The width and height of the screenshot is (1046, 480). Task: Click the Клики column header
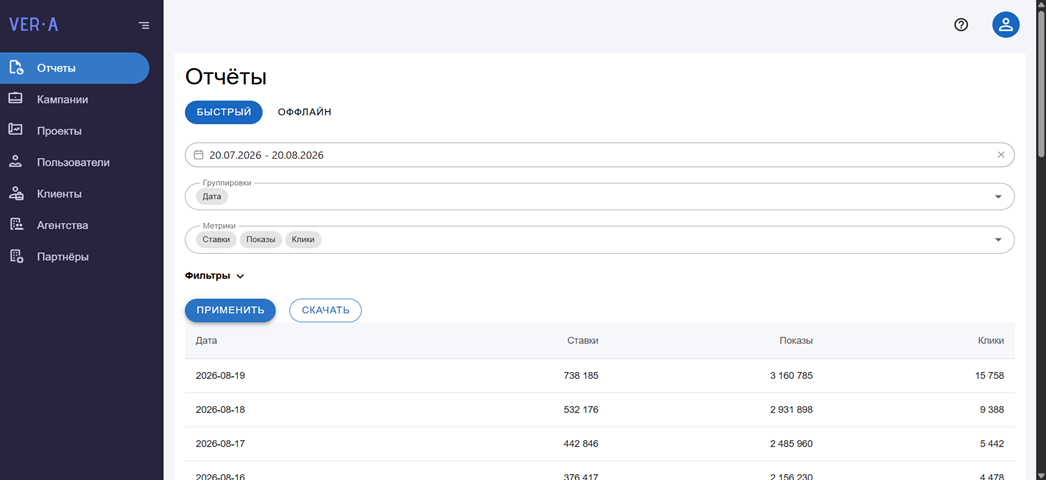[x=991, y=341]
